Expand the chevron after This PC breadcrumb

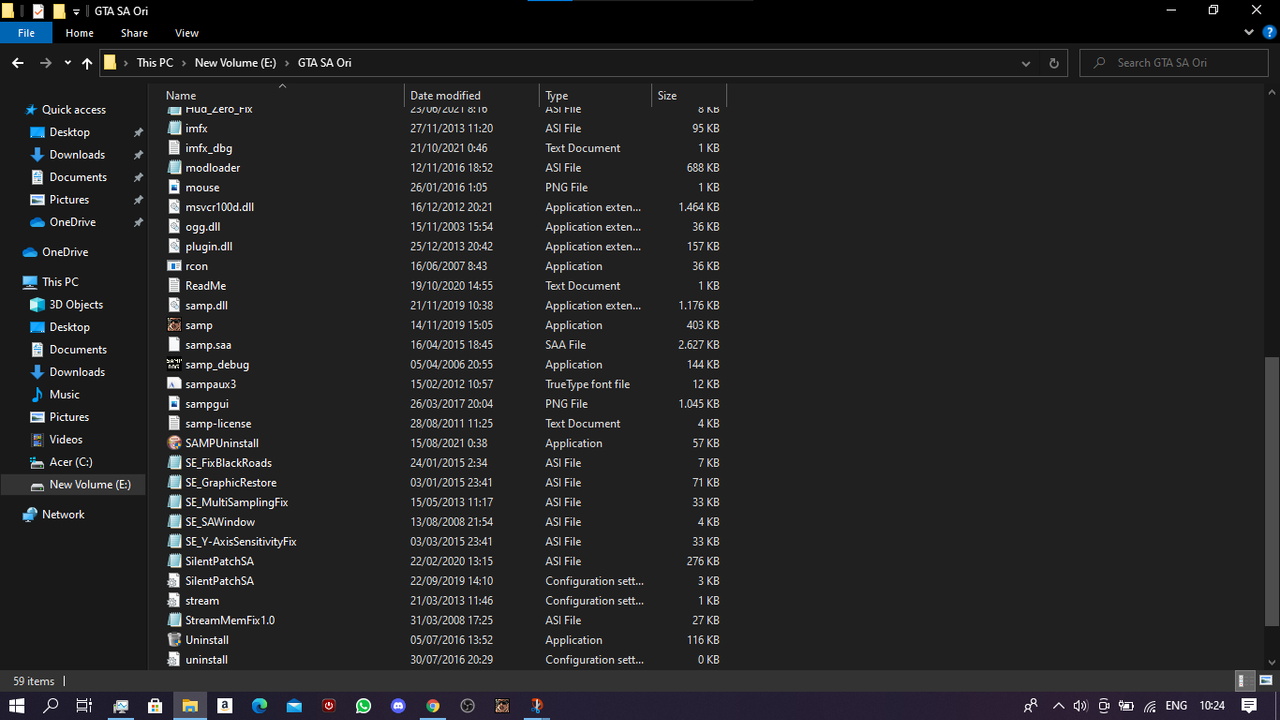pyautogui.click(x=184, y=63)
